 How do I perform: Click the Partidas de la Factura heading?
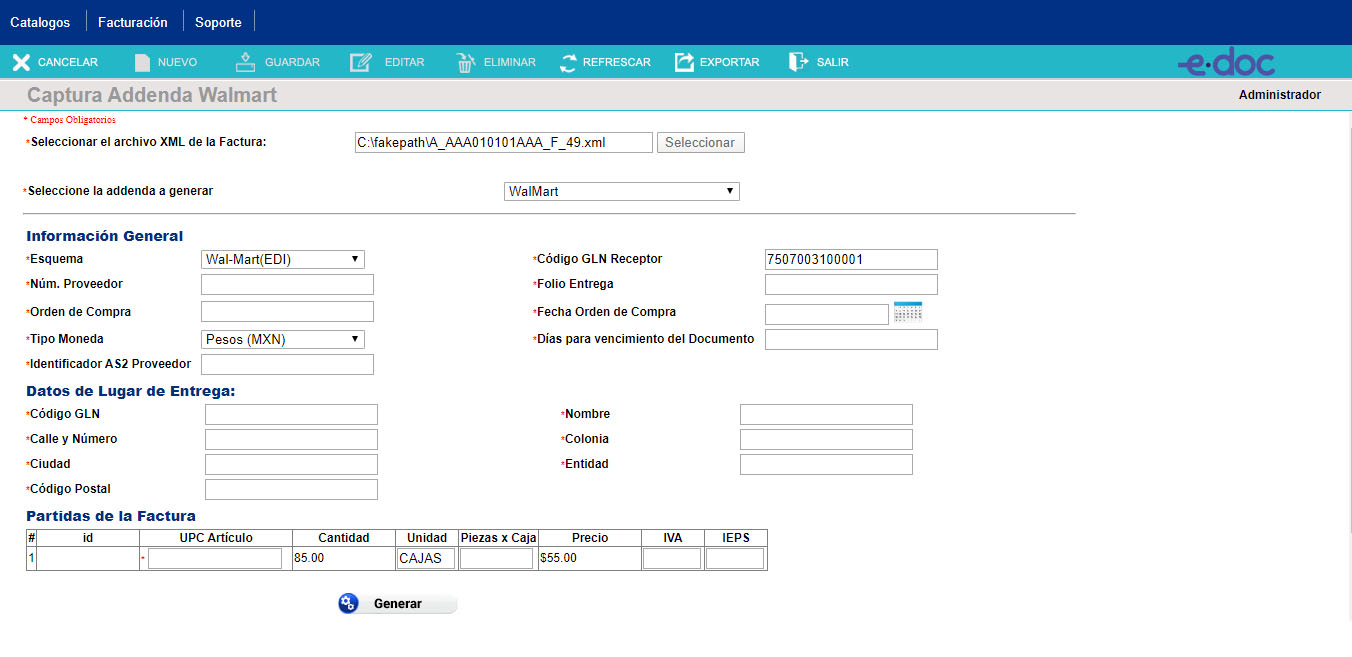pyautogui.click(x=111, y=516)
